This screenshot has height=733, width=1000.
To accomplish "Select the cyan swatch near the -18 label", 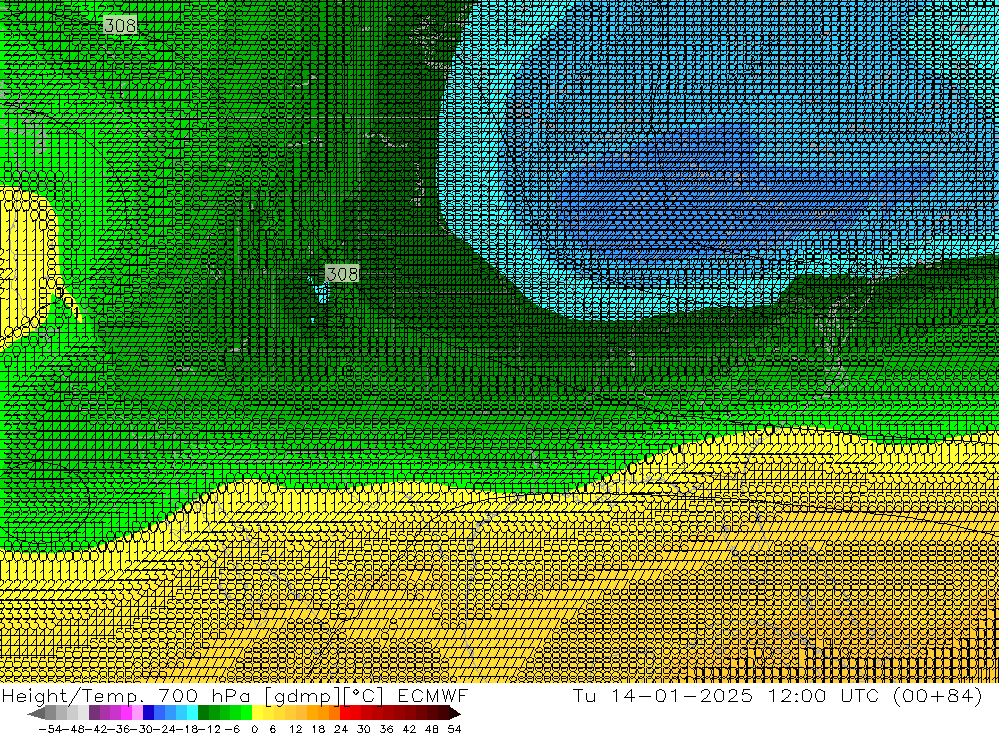I will click(x=191, y=714).
